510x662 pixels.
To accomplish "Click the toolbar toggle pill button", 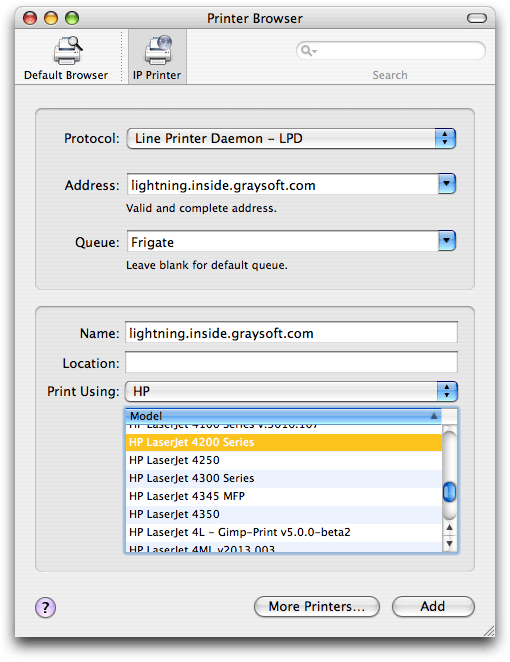I will [x=477, y=18].
